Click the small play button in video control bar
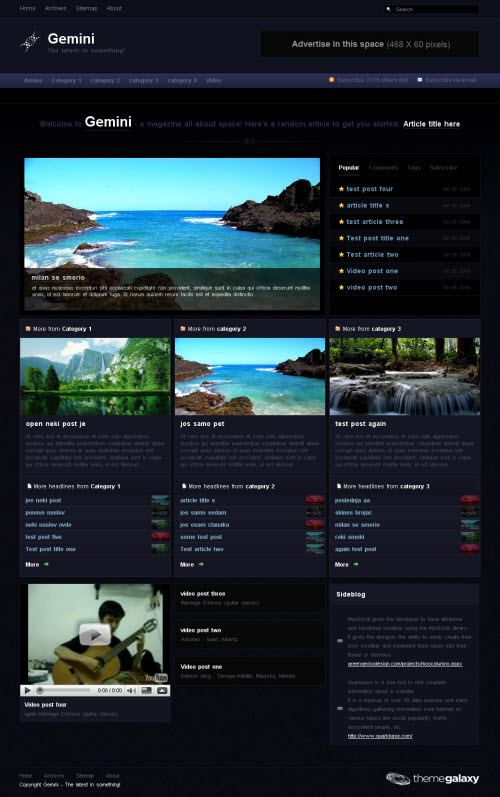 (x=27, y=690)
